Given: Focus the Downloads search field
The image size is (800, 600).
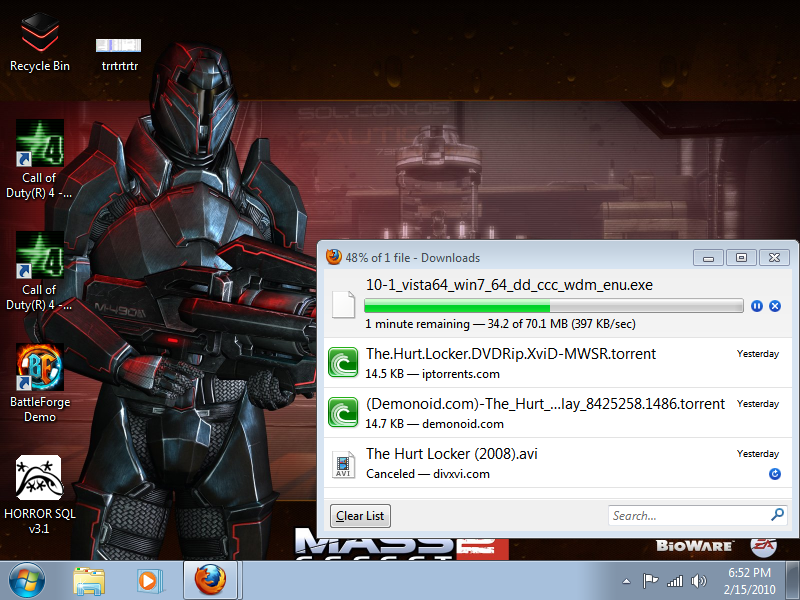Looking at the screenshot, I should pyautogui.click(x=697, y=515).
